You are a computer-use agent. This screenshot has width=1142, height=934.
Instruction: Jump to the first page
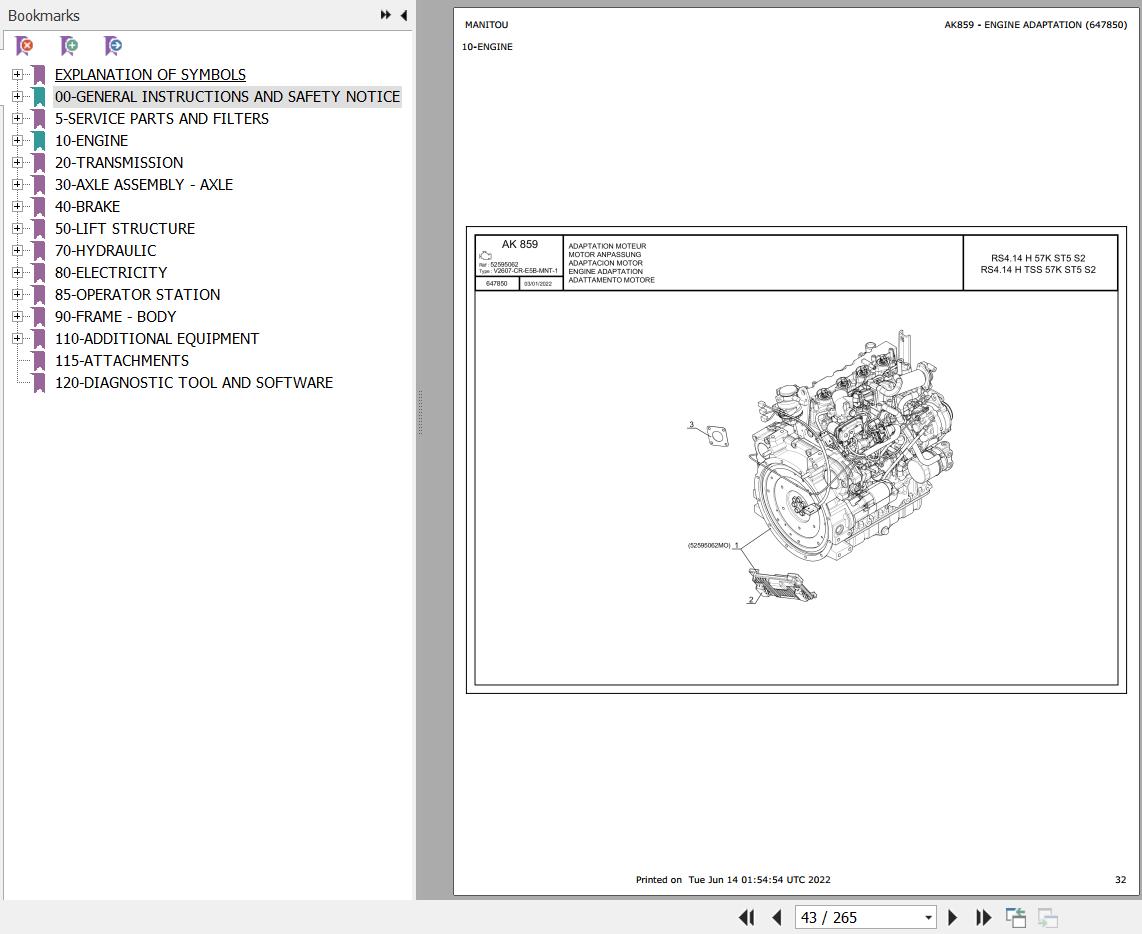click(746, 917)
